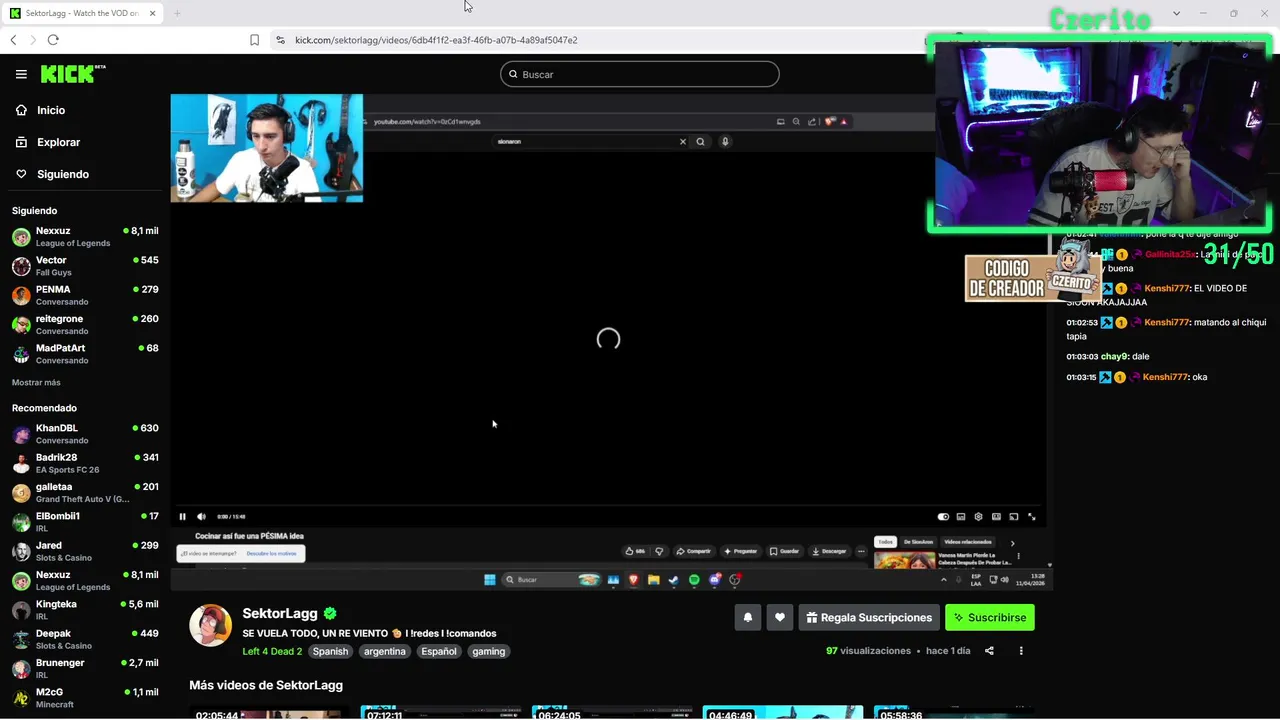Open Windows Start button in recorded taskbar
The height and width of the screenshot is (720, 1280).
tap(490, 580)
